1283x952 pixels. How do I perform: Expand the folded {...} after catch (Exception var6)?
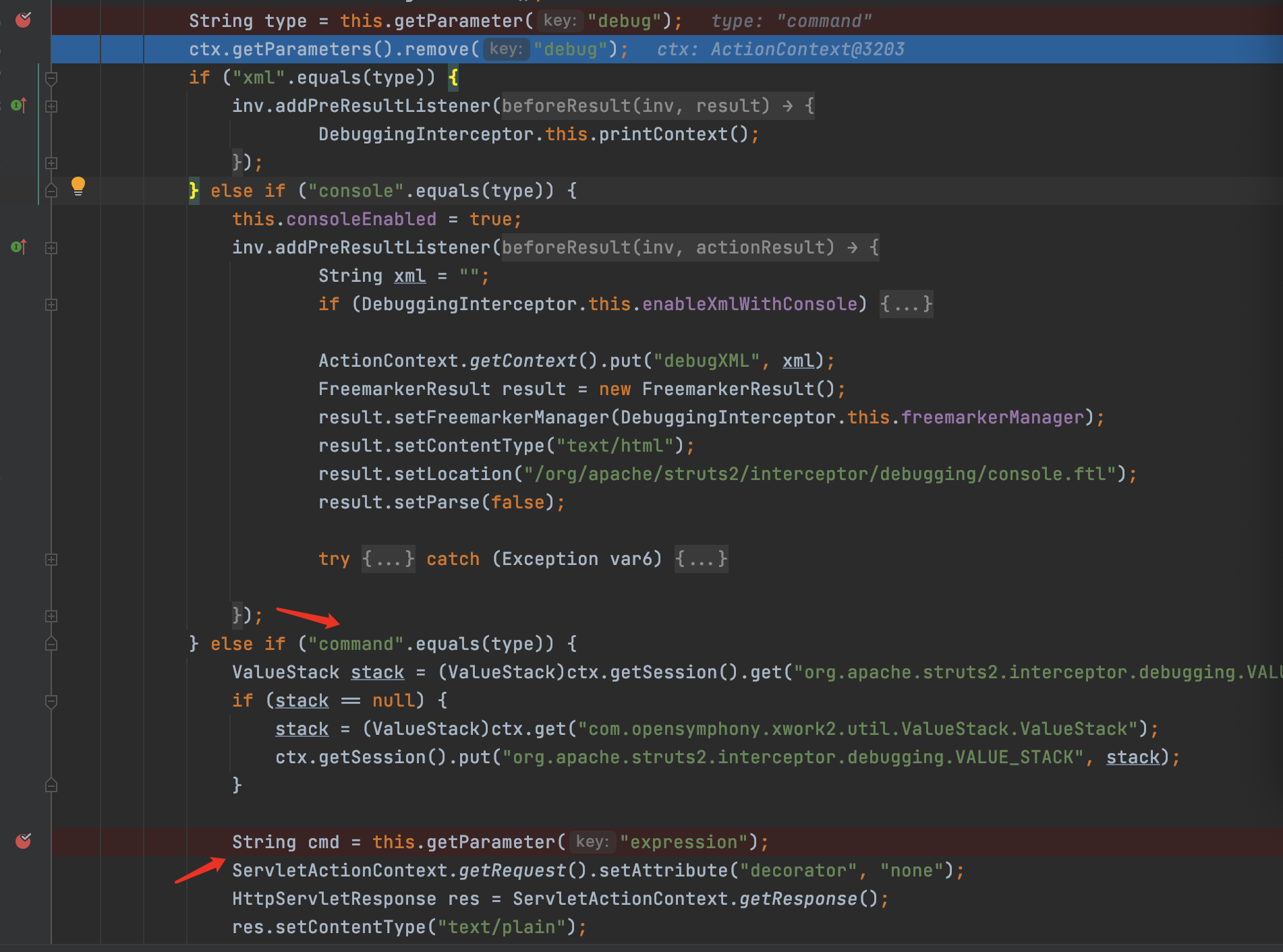point(701,559)
